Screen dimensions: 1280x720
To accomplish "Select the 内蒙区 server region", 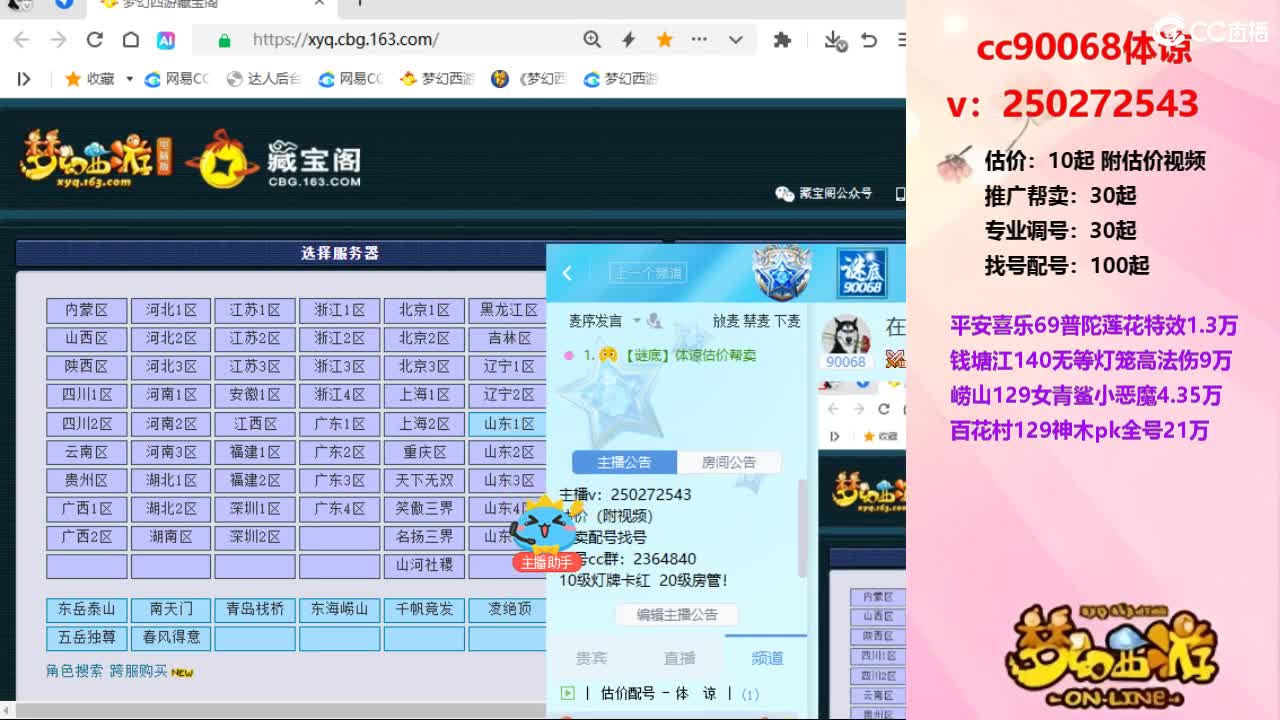I will [86, 310].
